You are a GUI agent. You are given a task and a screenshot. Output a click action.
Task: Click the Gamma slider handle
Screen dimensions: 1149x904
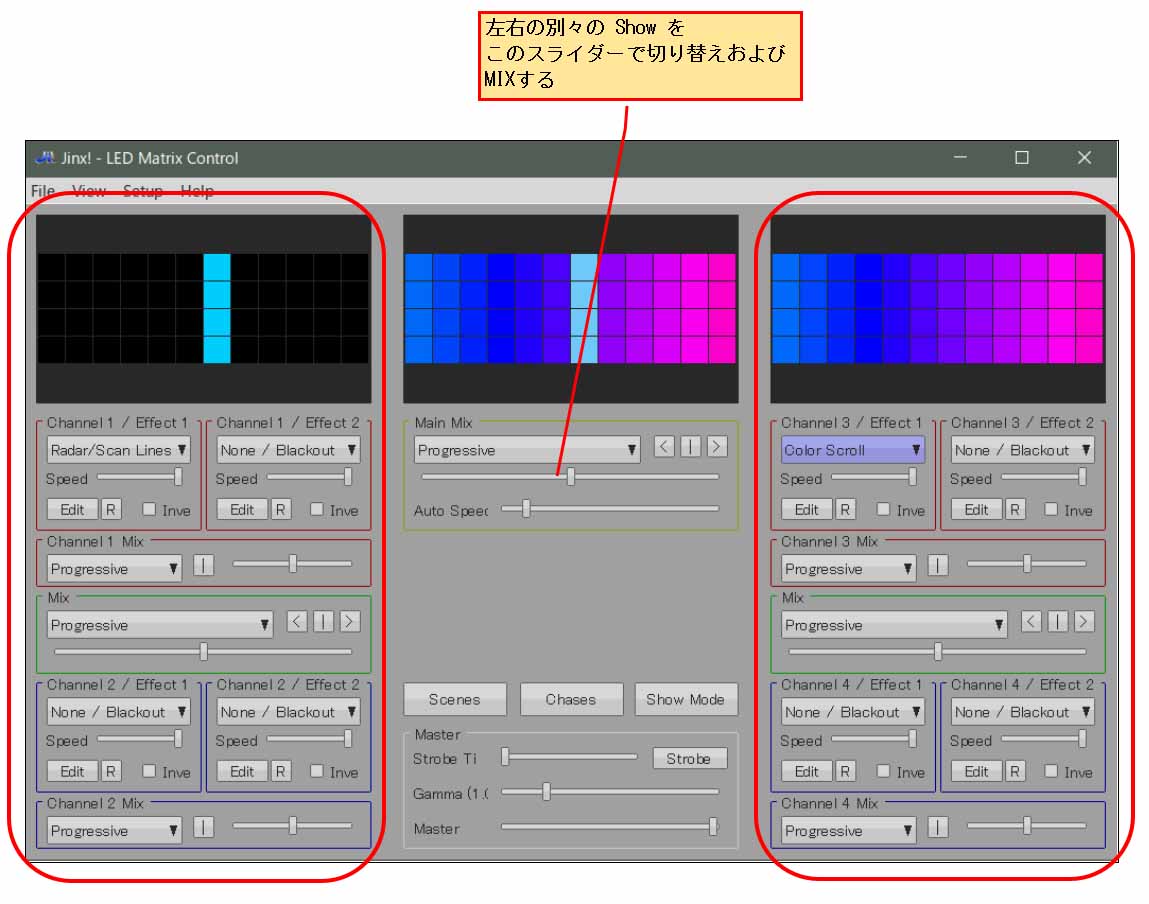coord(546,792)
